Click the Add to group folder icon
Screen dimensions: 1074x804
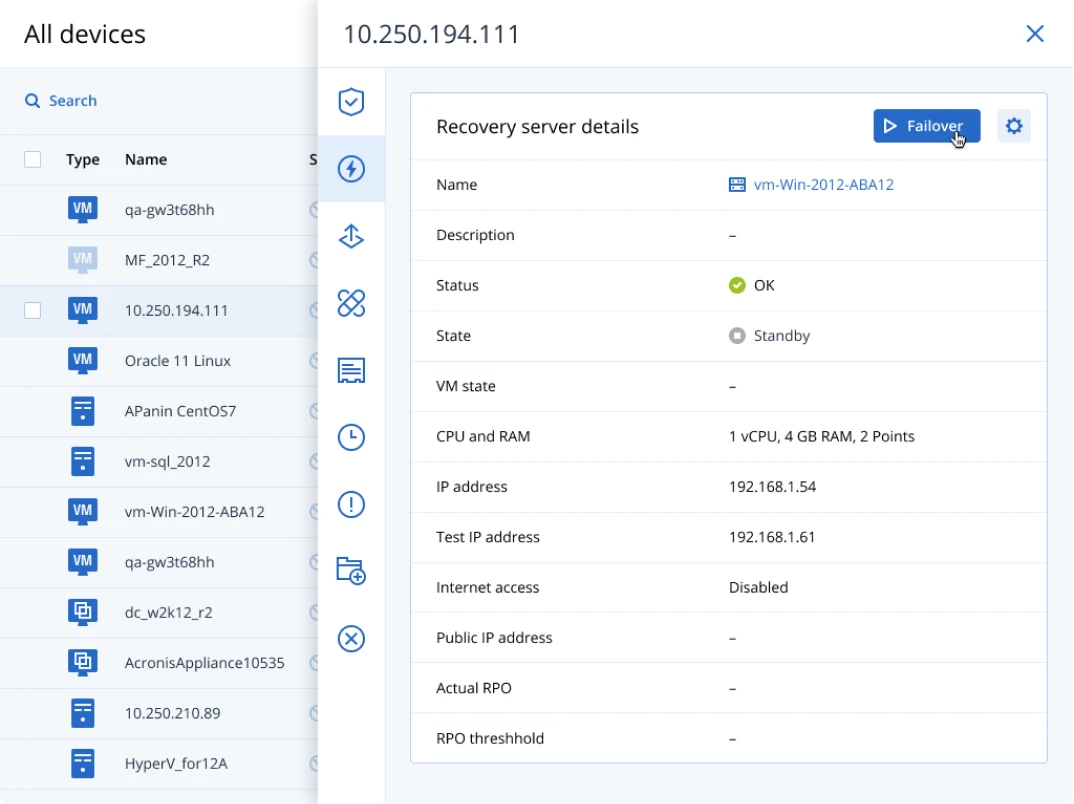(351, 571)
